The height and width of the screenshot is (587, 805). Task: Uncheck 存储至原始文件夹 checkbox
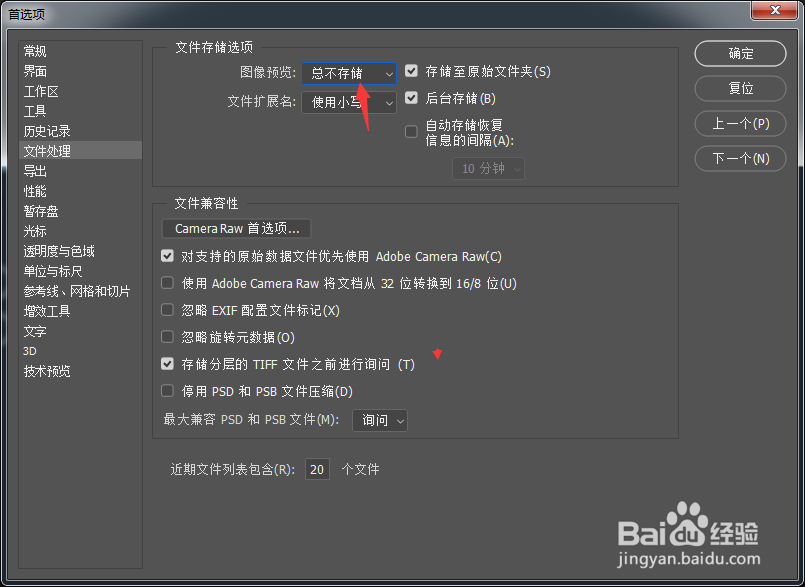(x=411, y=70)
